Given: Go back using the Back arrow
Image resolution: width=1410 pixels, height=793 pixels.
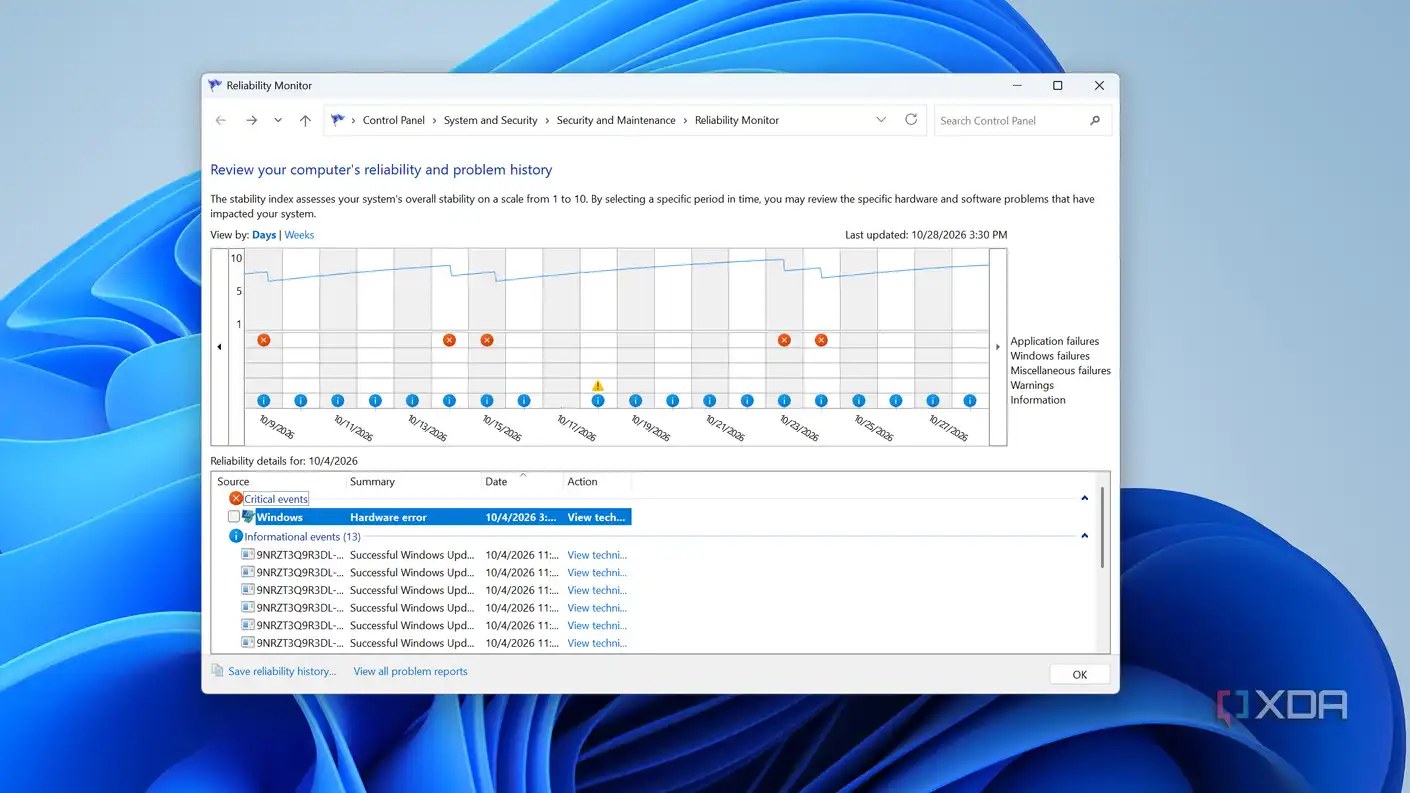Looking at the screenshot, I should point(221,120).
